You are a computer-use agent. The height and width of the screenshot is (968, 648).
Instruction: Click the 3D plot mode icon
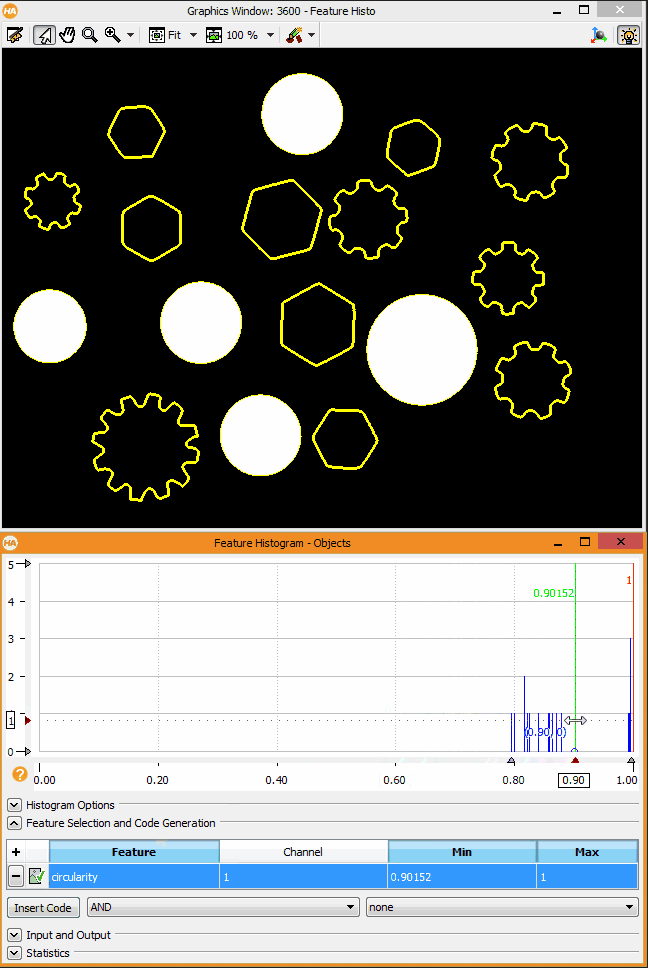click(x=598, y=35)
